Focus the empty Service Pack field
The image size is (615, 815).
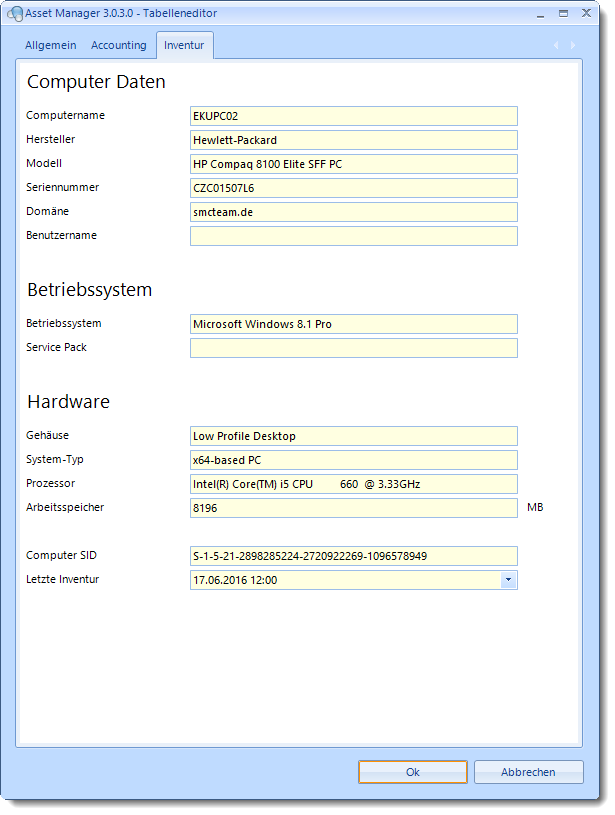354,348
